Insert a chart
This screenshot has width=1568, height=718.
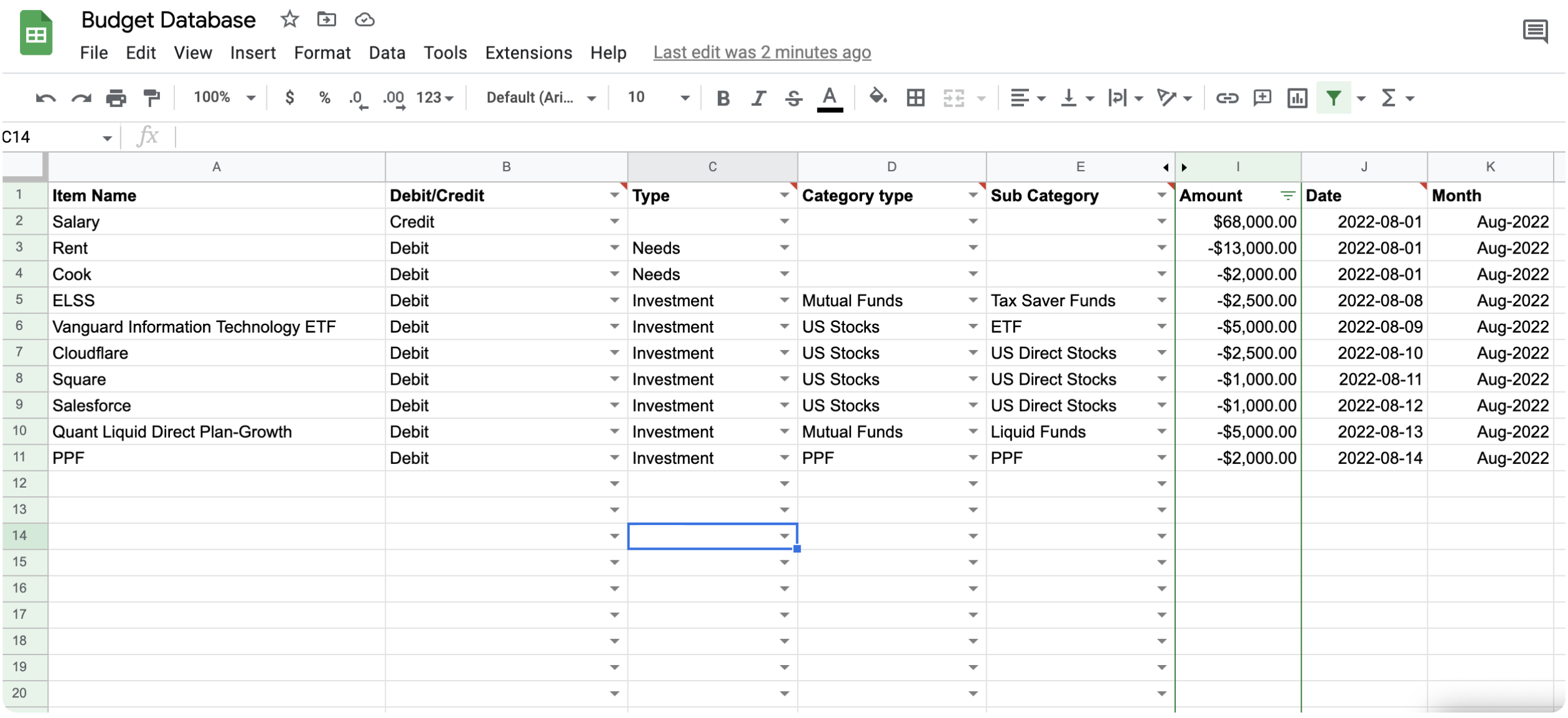pos(1297,98)
